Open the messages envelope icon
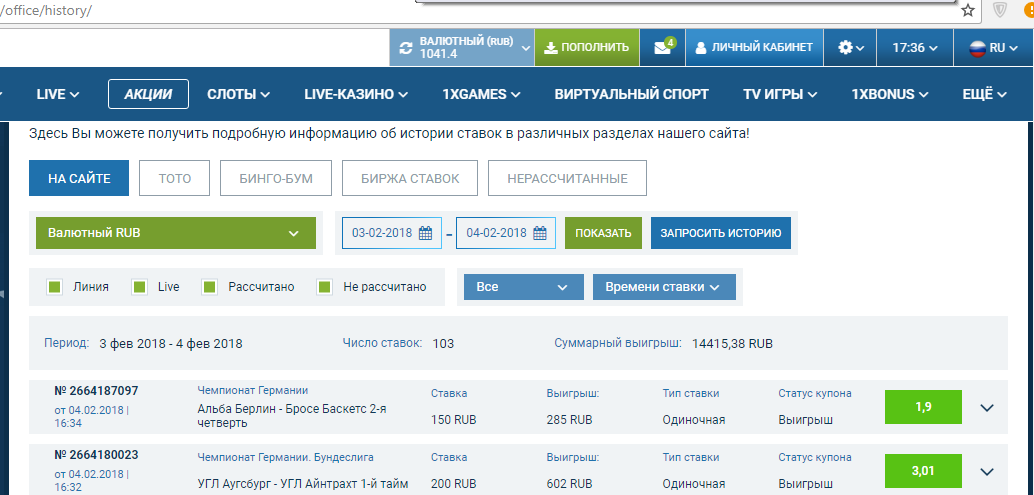 point(662,47)
